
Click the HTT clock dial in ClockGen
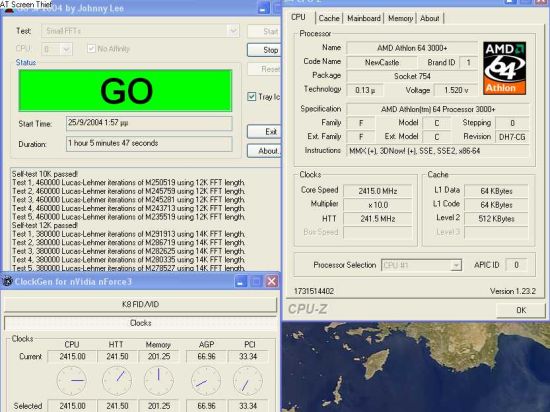pyautogui.click(x=117, y=381)
